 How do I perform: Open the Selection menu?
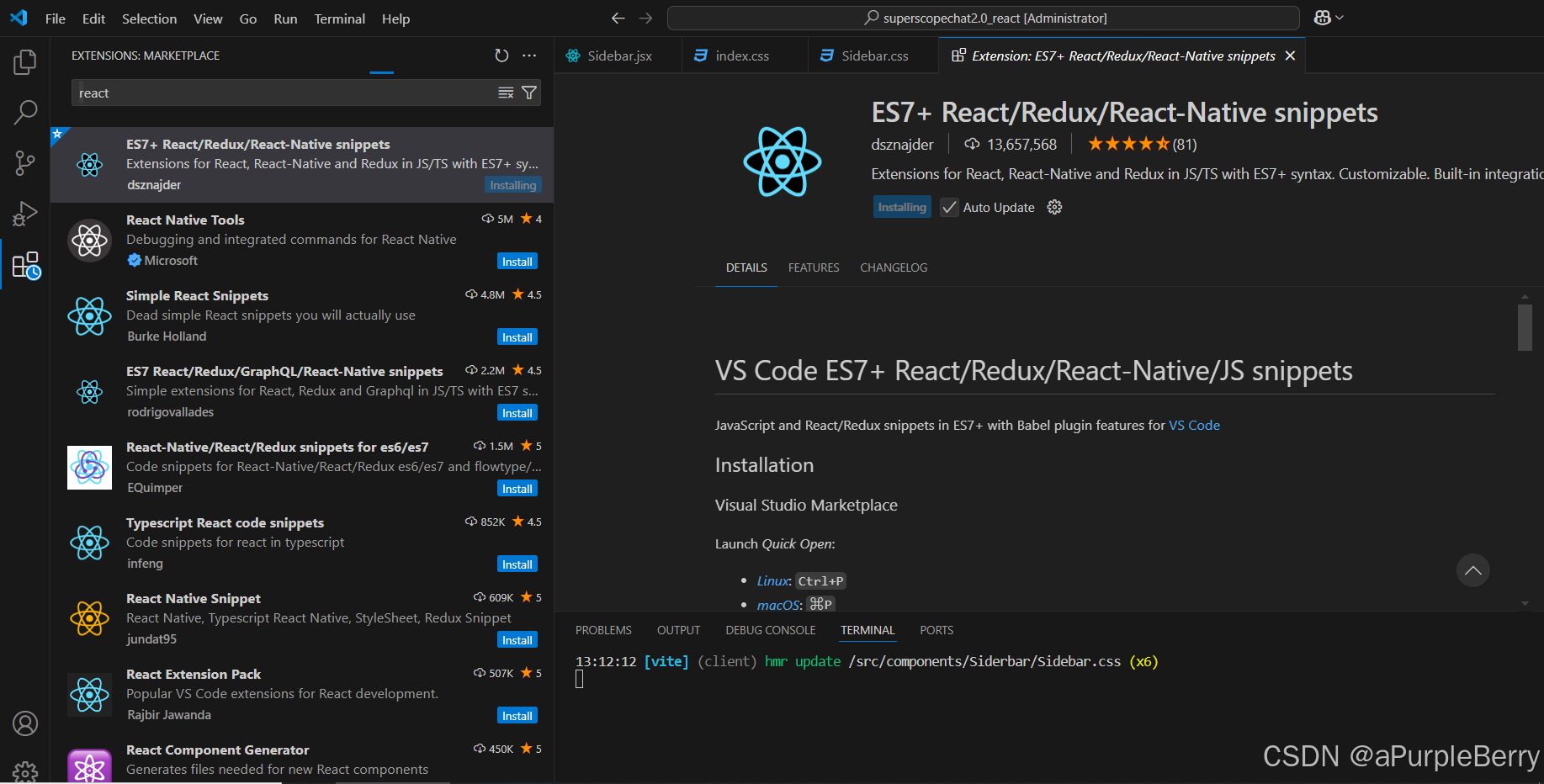coord(149,19)
